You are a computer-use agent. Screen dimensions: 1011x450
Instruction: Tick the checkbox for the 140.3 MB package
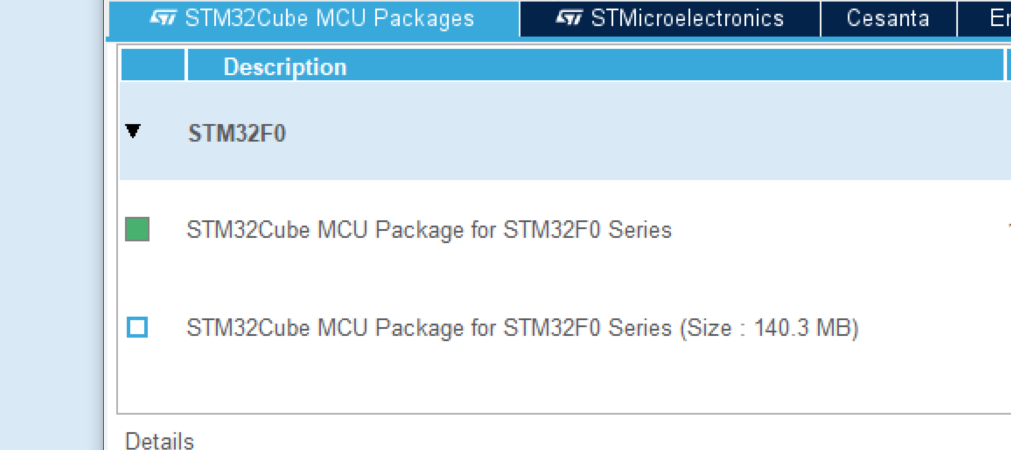pos(137,328)
